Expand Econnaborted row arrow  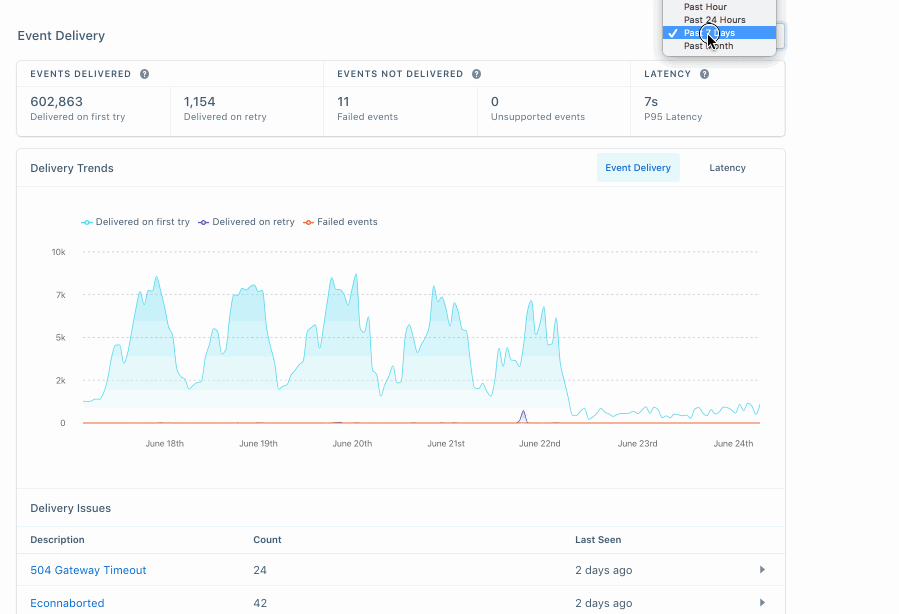coord(762,603)
